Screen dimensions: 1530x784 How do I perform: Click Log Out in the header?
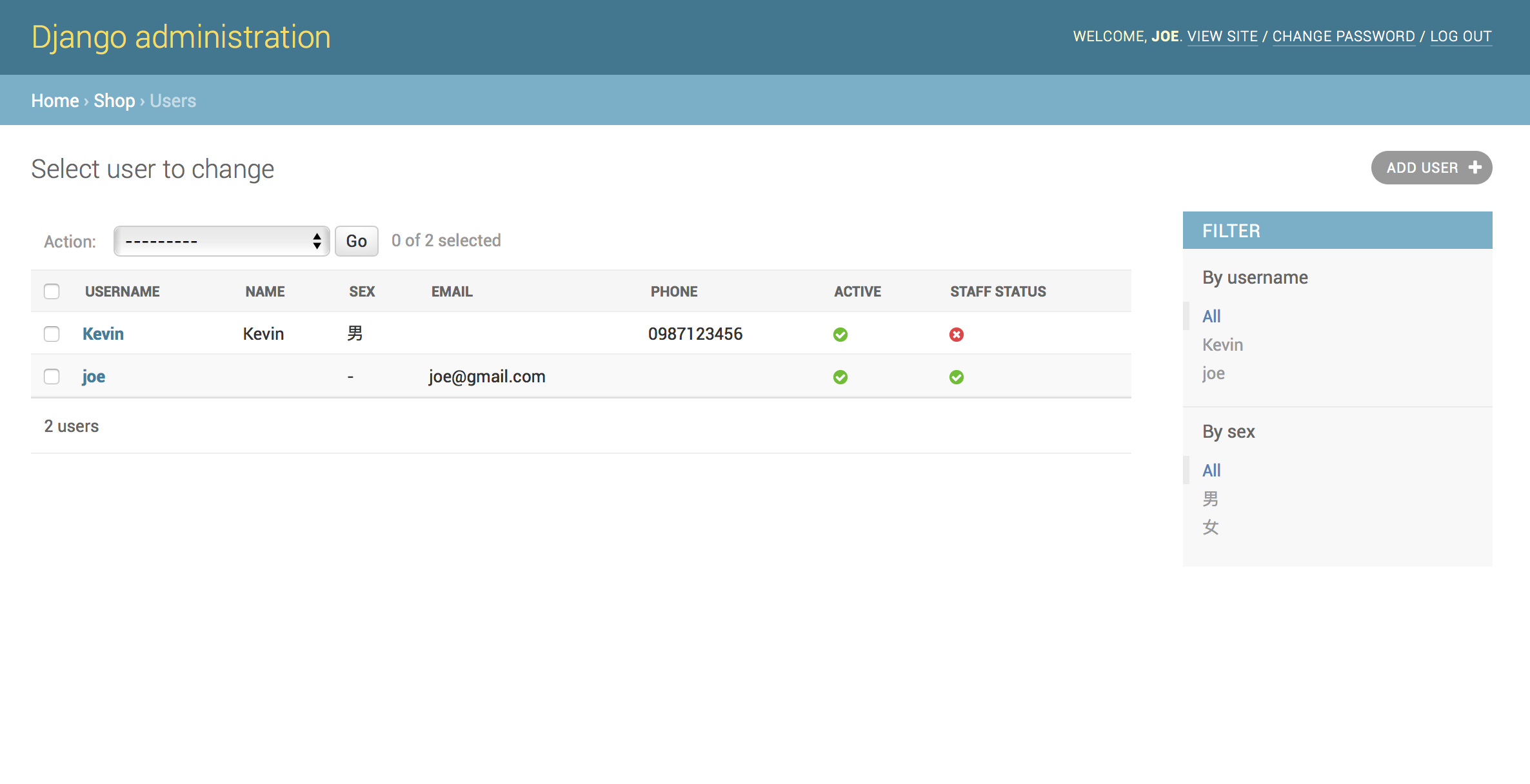tap(1460, 36)
